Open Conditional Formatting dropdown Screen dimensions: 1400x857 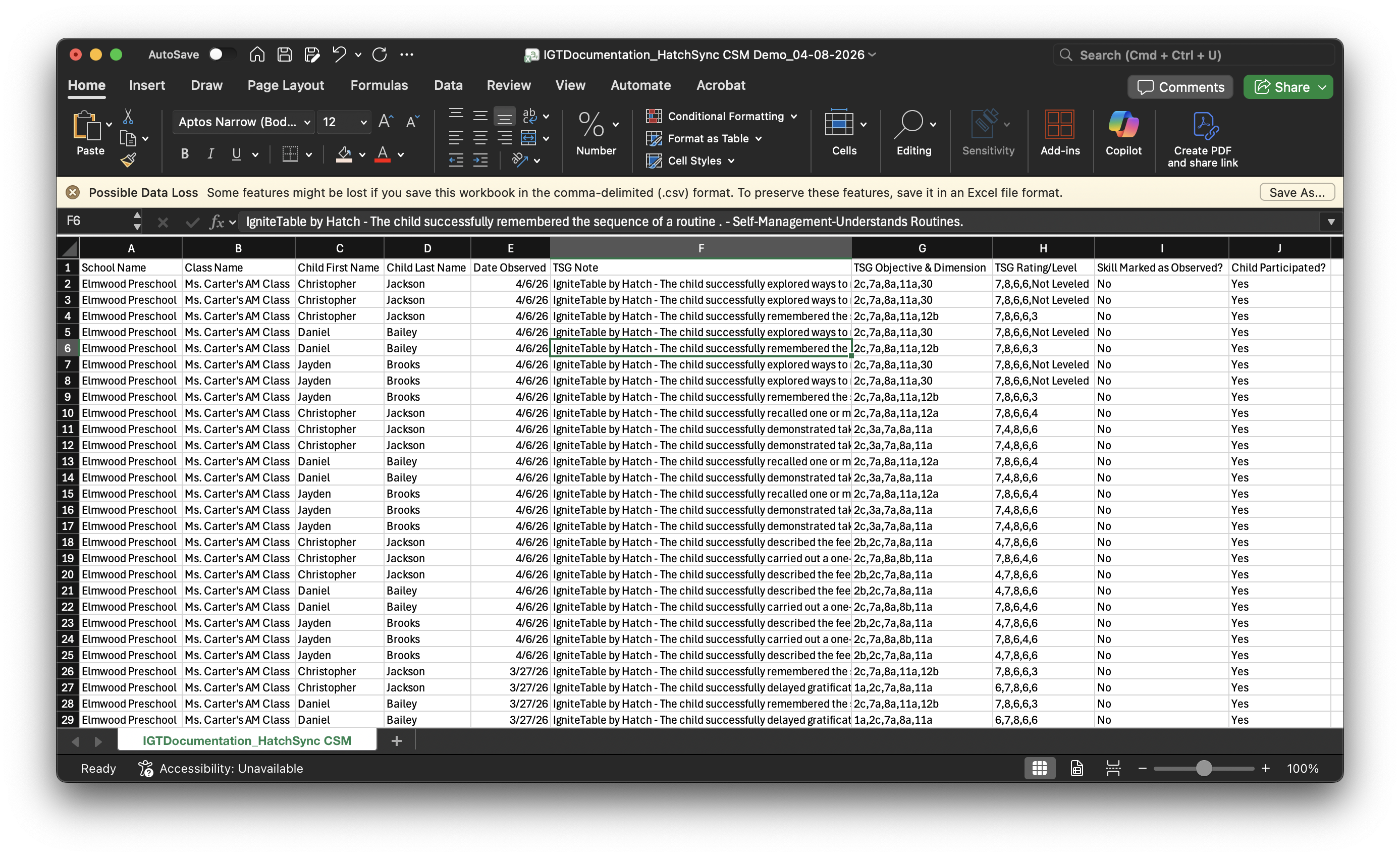(x=722, y=117)
